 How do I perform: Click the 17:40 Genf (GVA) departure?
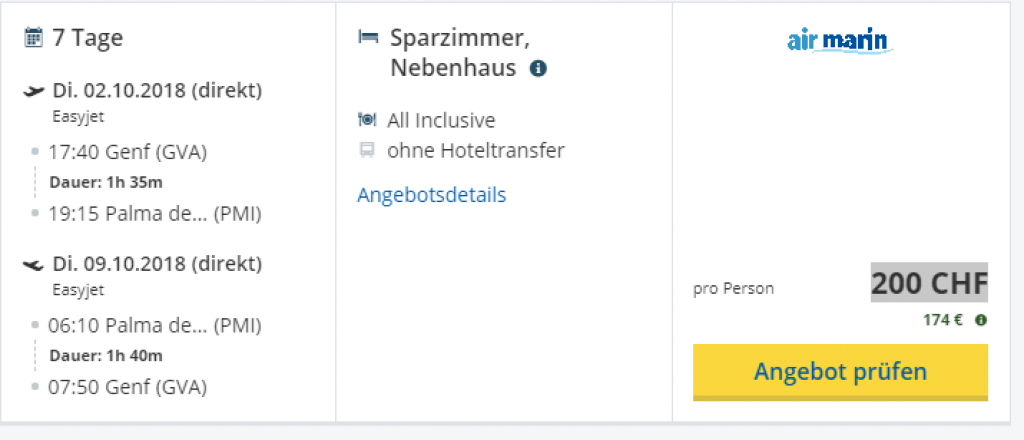(x=127, y=153)
